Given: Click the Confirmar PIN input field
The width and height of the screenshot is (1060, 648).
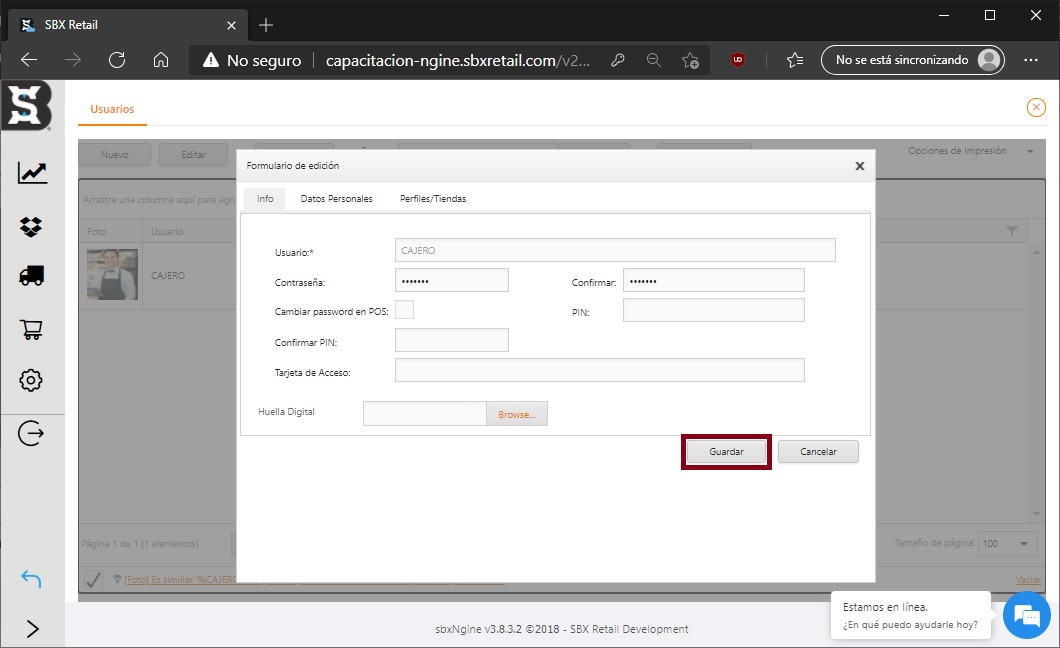Looking at the screenshot, I should point(452,340).
